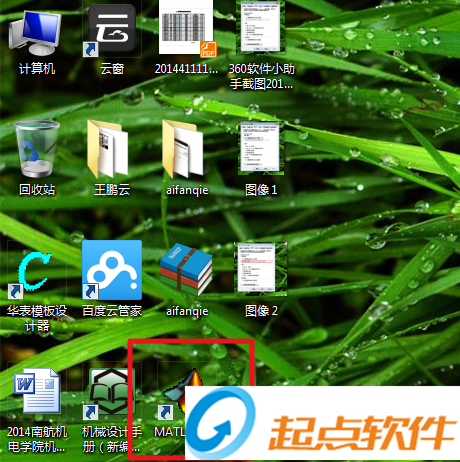Viewport: 460px width, 462px height.
Task: Open the 华表模板设计器 shortcut icon
Action: point(30,274)
